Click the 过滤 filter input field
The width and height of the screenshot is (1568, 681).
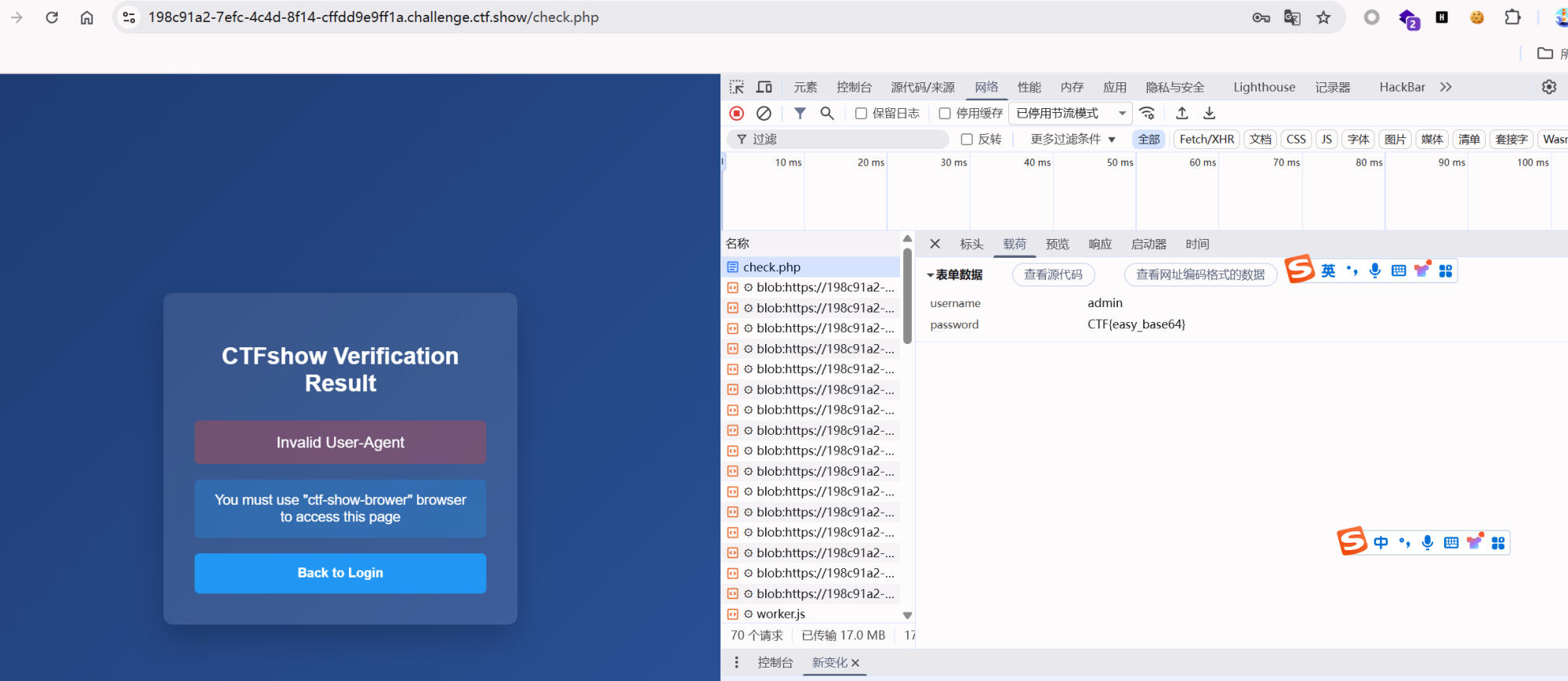(x=847, y=139)
